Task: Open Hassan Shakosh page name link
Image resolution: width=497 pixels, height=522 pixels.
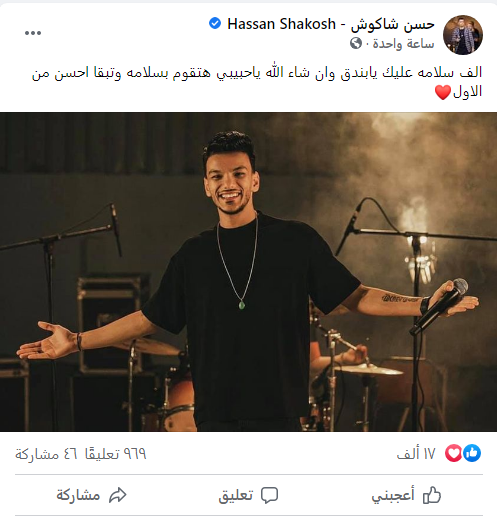Action: (331, 24)
